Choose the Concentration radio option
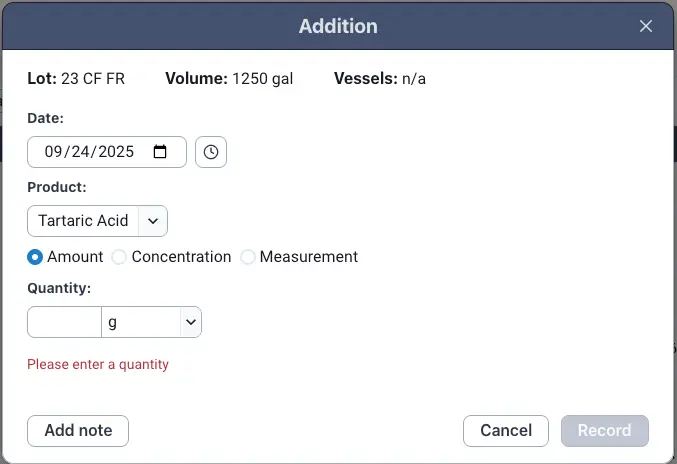The image size is (677, 464). point(119,257)
